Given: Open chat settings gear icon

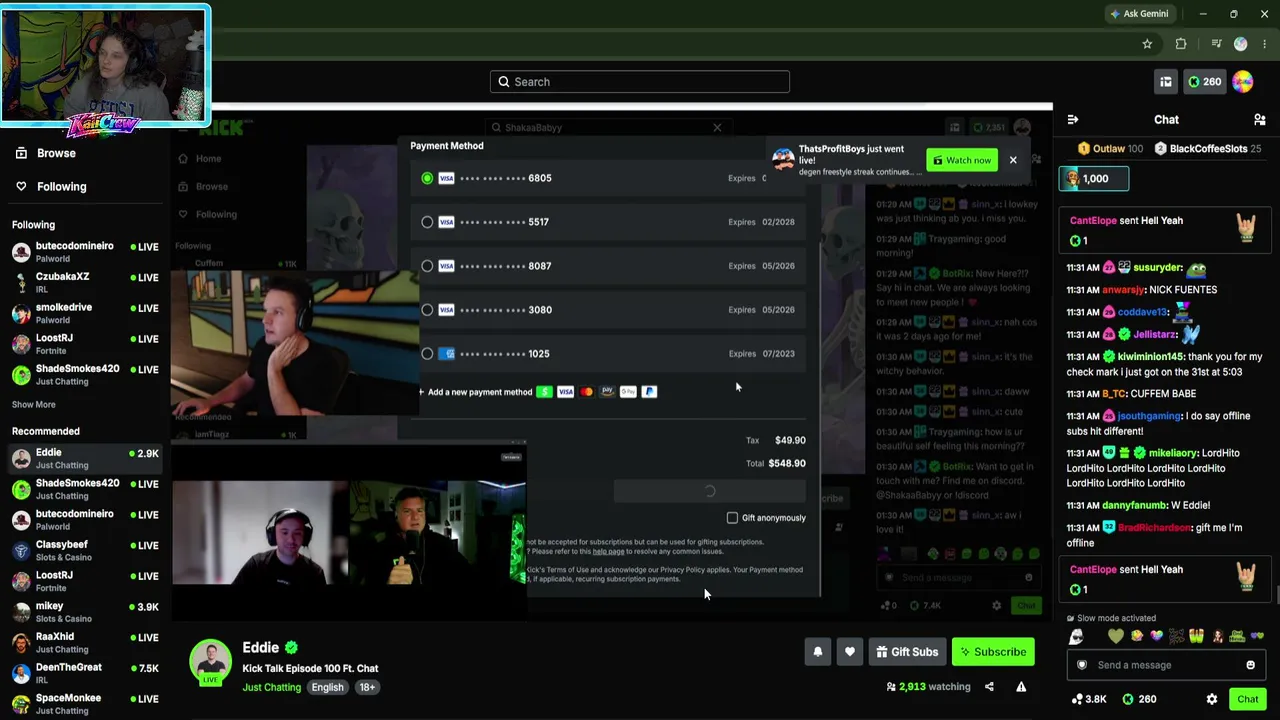Looking at the screenshot, I should coord(1212,699).
